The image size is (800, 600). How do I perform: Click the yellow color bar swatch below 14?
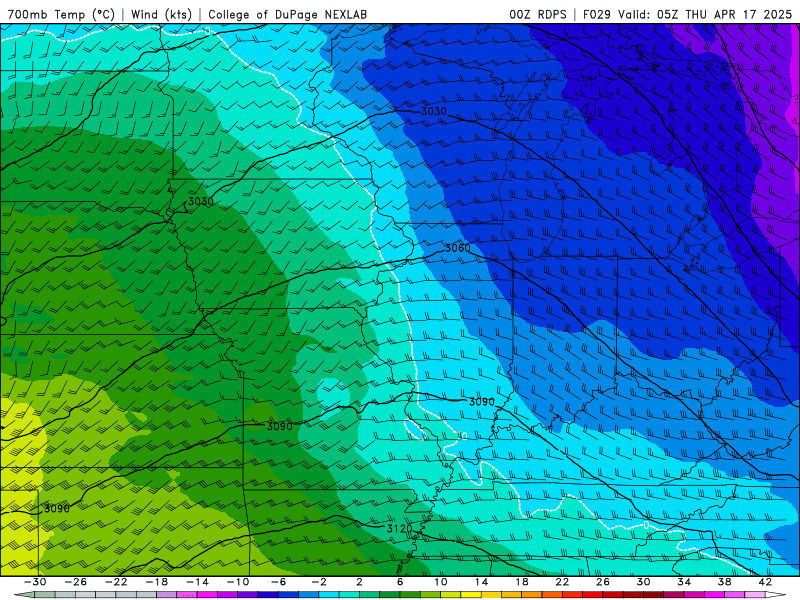tap(471, 595)
